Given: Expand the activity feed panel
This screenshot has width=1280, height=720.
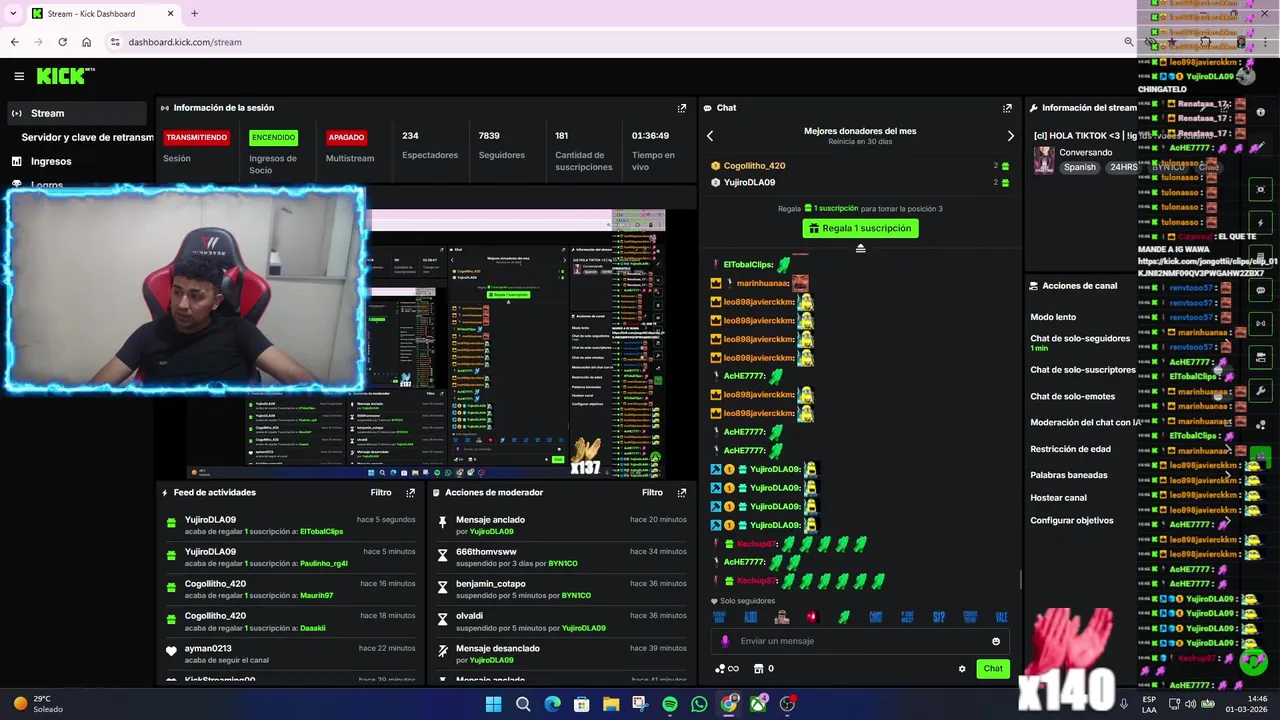Looking at the screenshot, I should pyautogui.click(x=410, y=493).
